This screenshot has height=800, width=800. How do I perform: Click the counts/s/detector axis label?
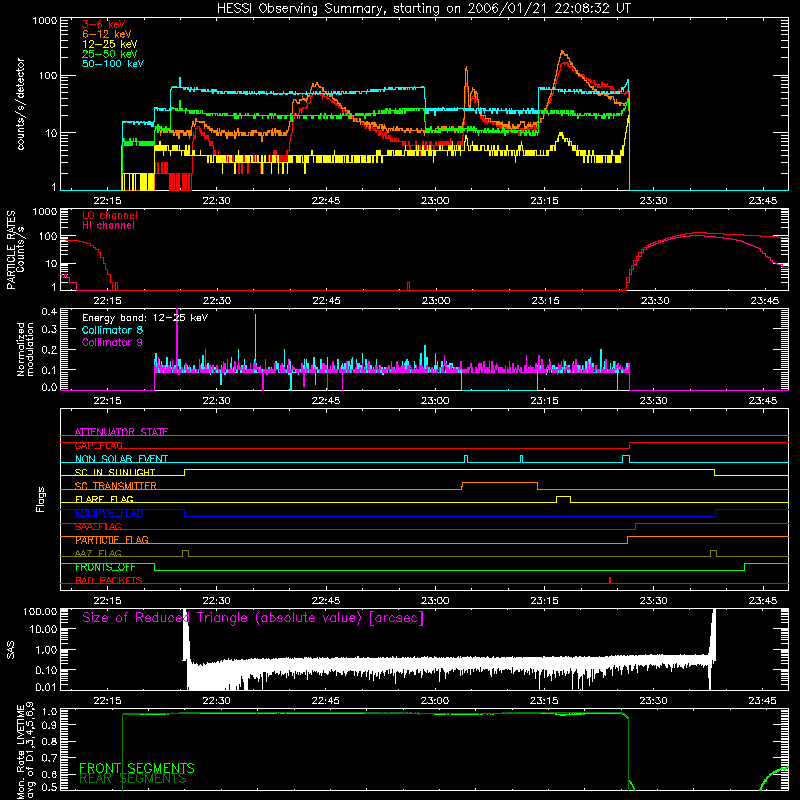(x=21, y=104)
